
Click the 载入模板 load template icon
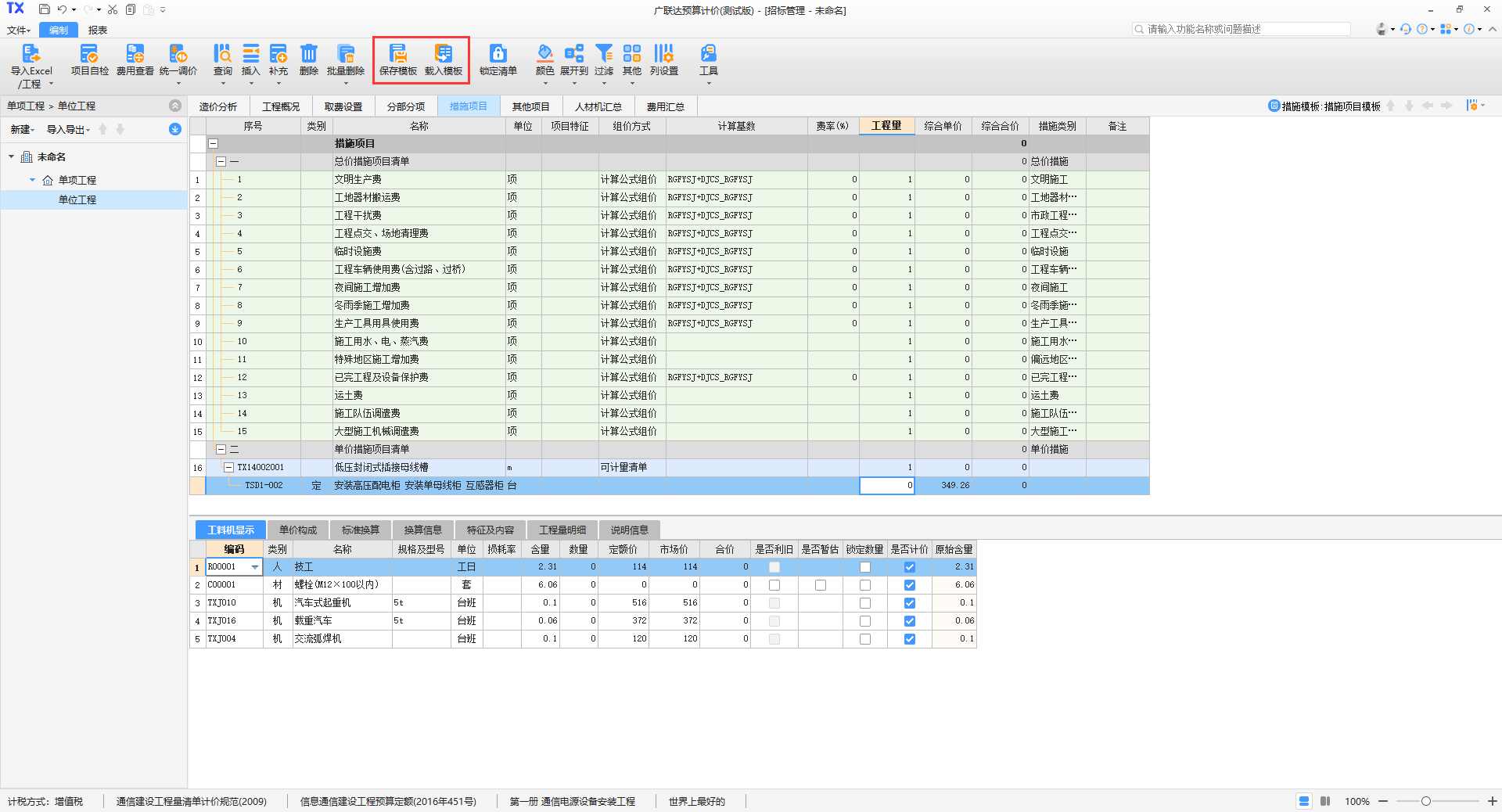coord(444,55)
